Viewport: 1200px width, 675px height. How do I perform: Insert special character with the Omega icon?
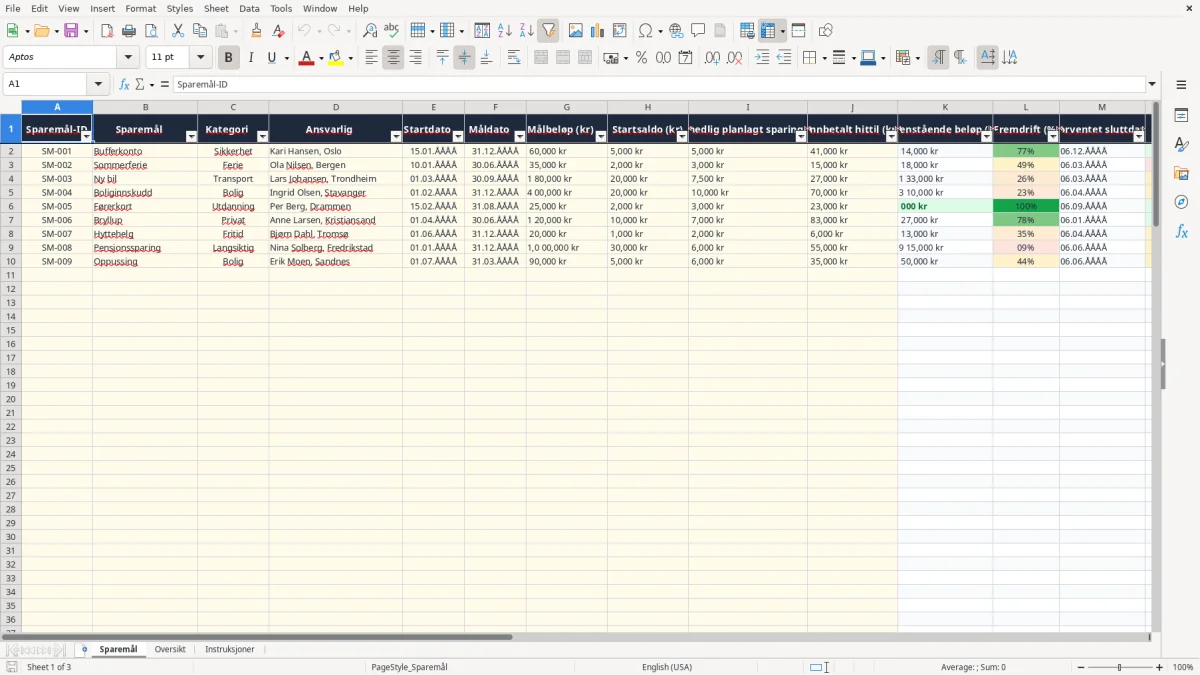coord(645,31)
